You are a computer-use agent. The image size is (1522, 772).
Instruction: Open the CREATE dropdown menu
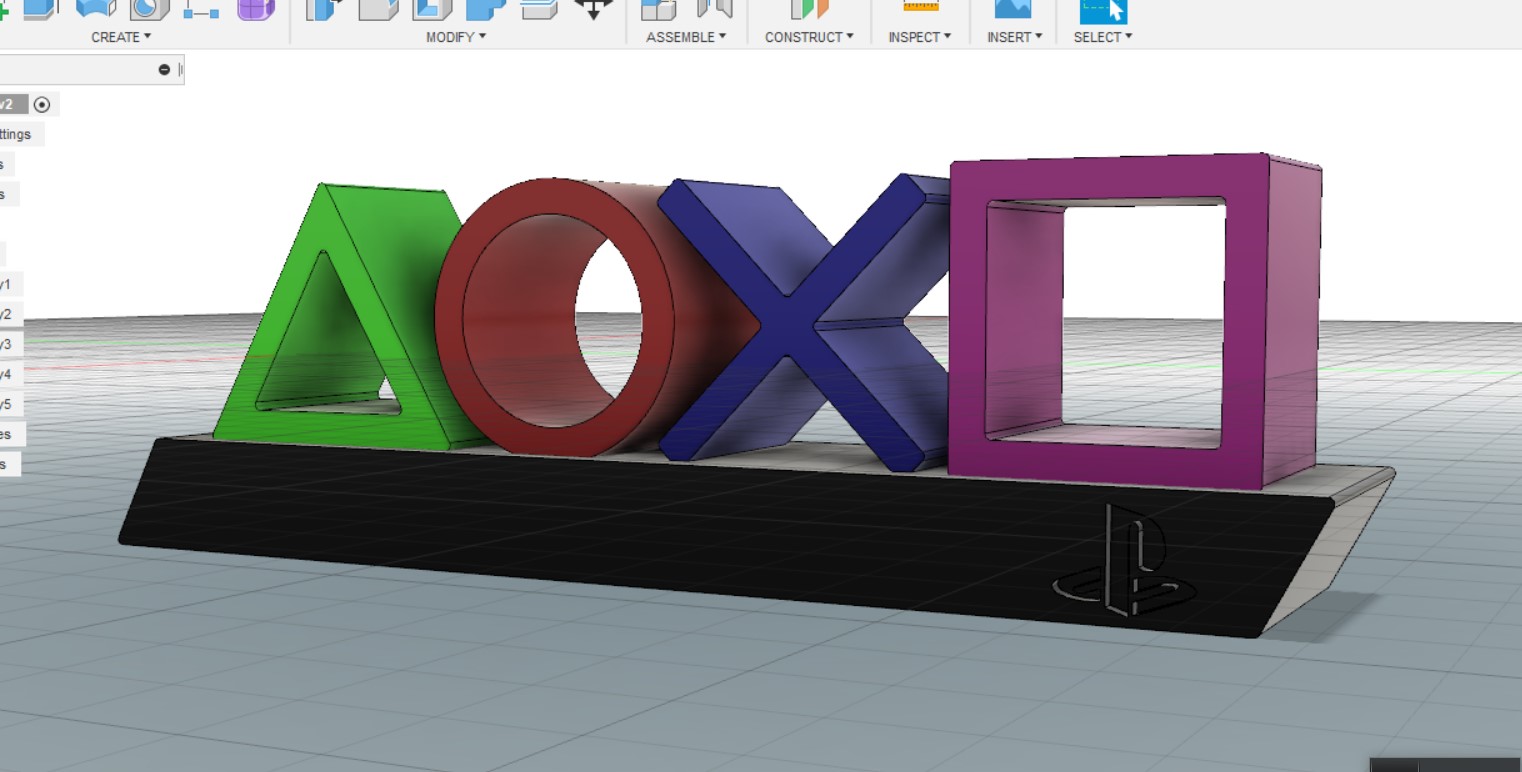pyautogui.click(x=121, y=37)
